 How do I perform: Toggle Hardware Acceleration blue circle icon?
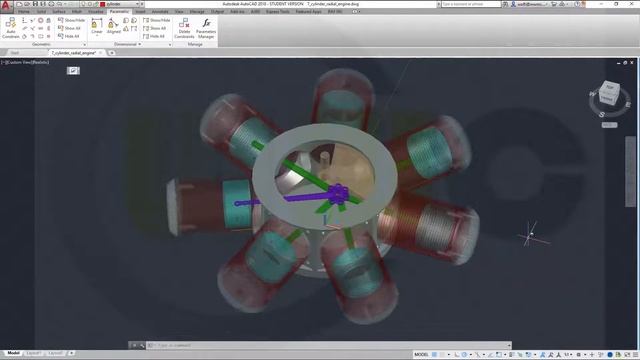tap(610, 355)
